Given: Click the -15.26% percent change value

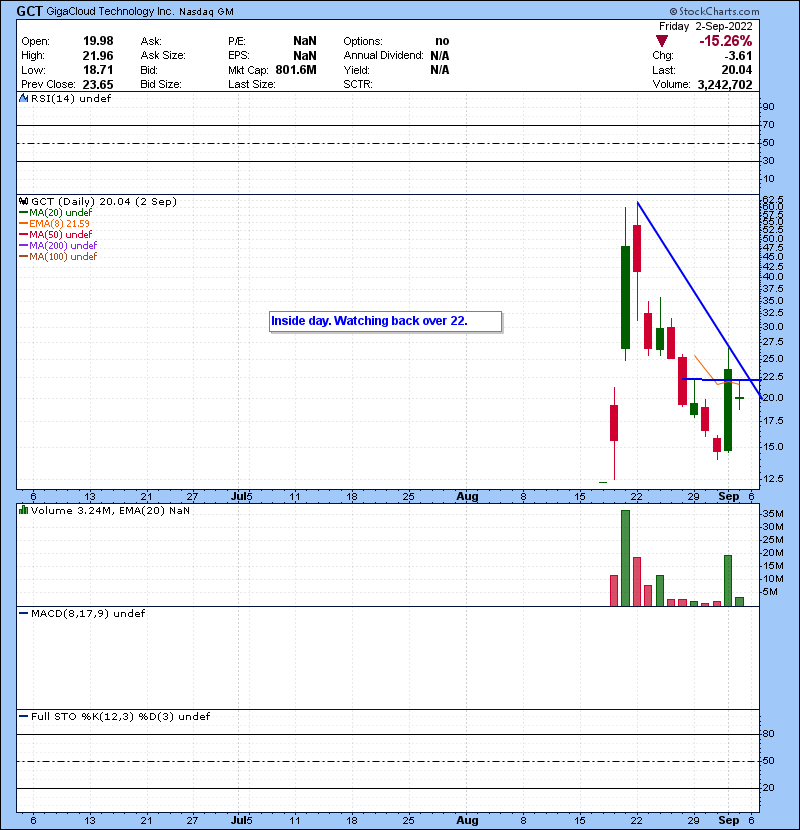Looking at the screenshot, I should [x=725, y=41].
